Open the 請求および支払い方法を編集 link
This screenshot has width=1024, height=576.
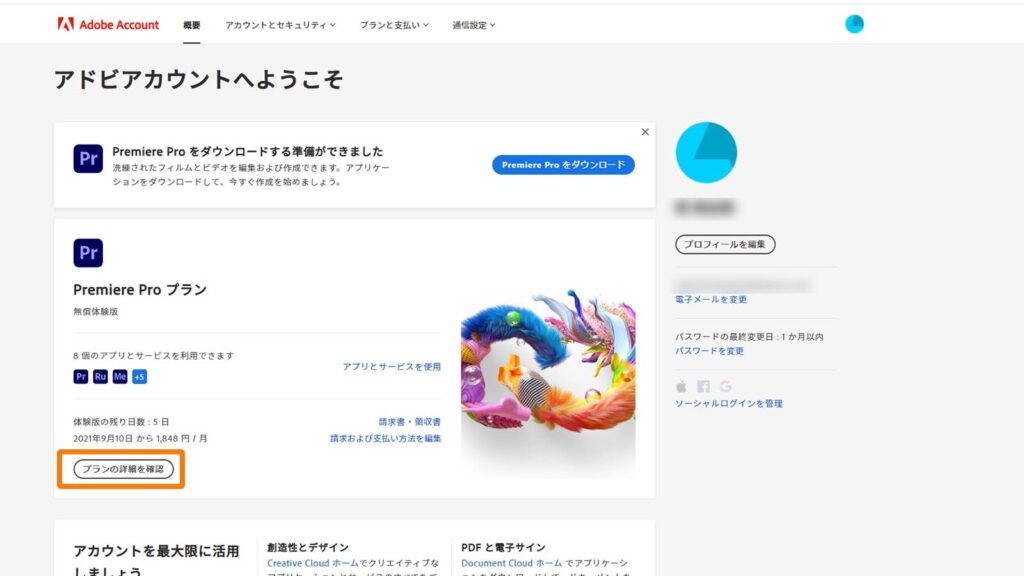385,439
